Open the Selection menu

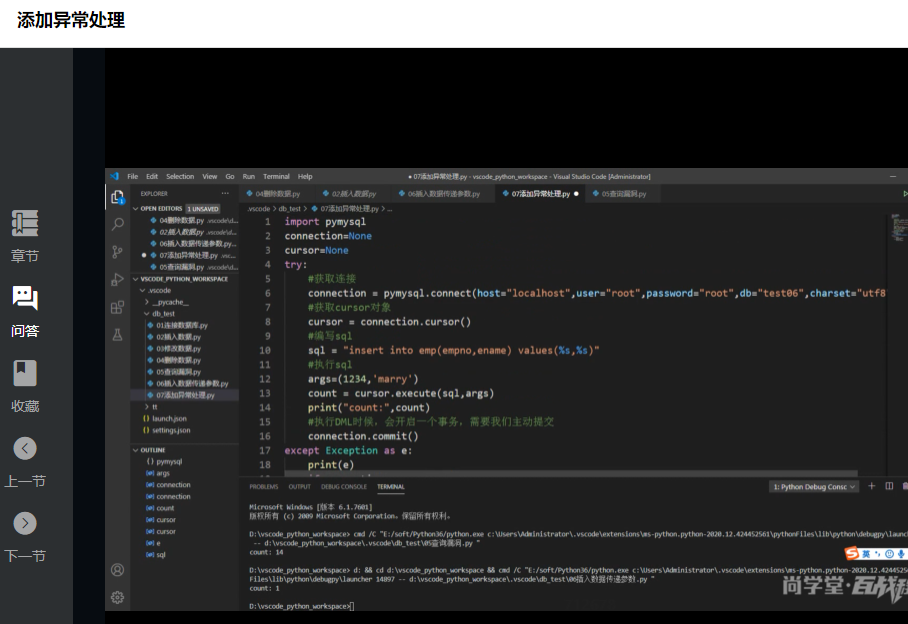point(180,177)
